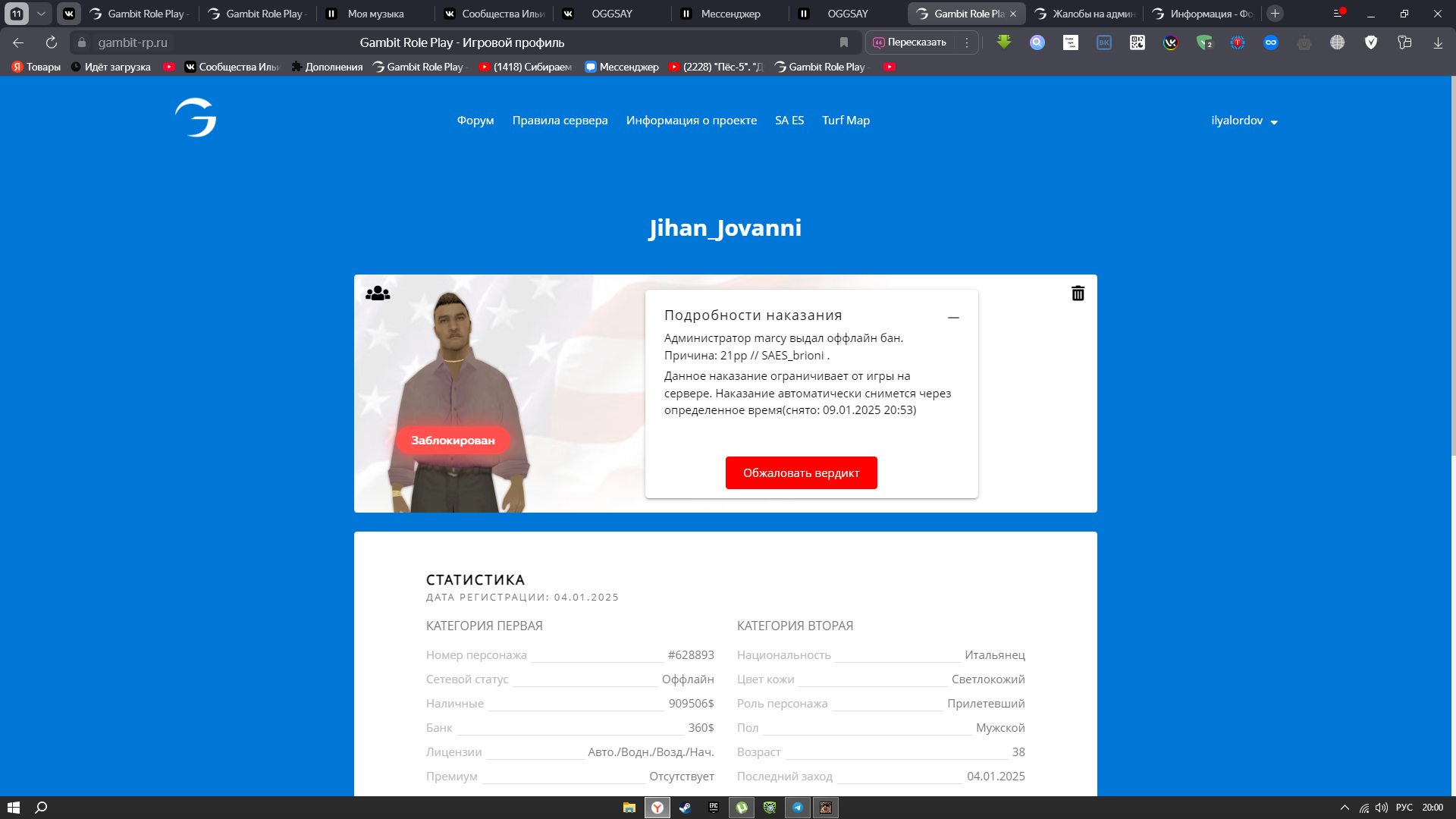Click the group people icon on character card
This screenshot has height=819, width=1456.
point(378,293)
